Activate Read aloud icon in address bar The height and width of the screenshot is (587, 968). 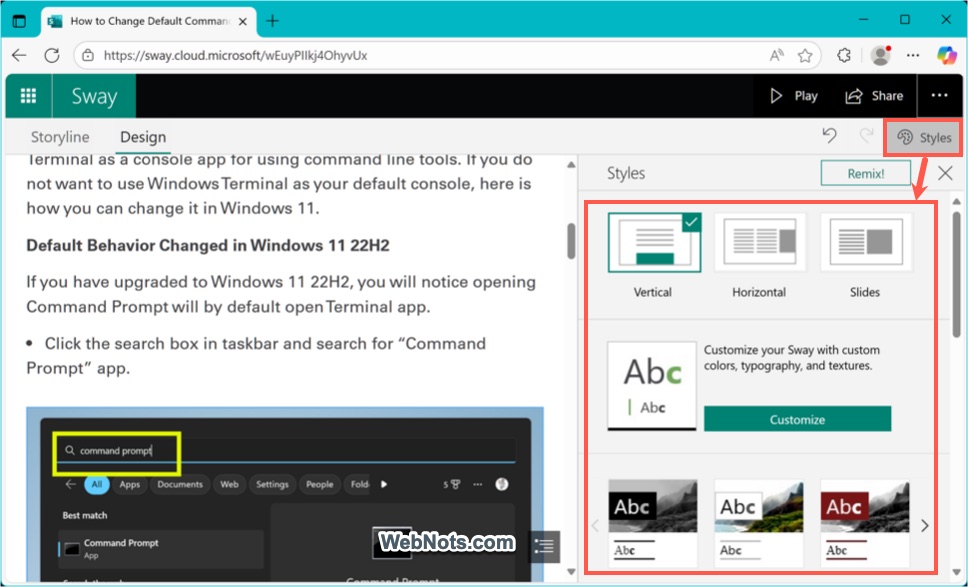click(x=777, y=56)
